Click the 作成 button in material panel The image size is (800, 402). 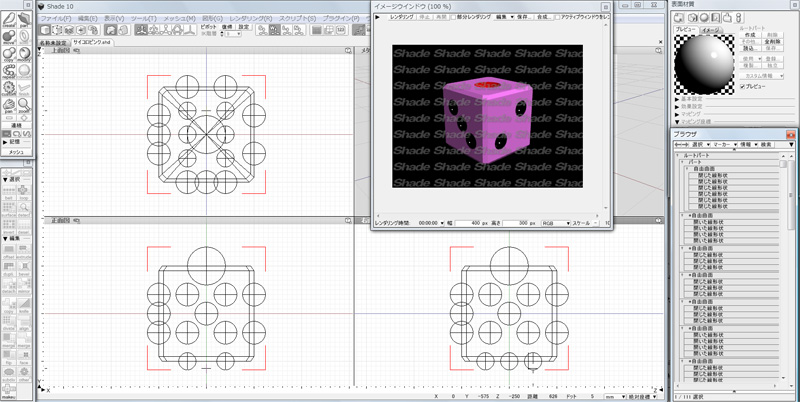[749, 35]
